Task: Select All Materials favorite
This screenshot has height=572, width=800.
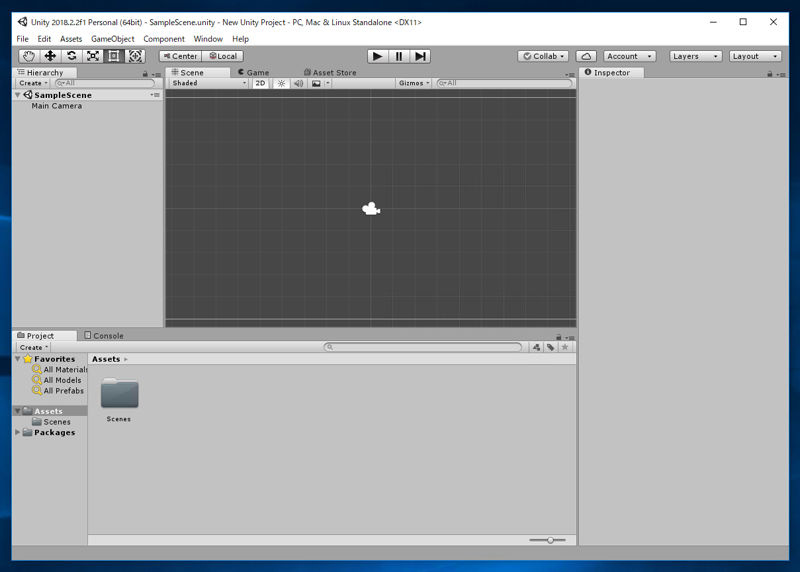Action: tap(60, 369)
